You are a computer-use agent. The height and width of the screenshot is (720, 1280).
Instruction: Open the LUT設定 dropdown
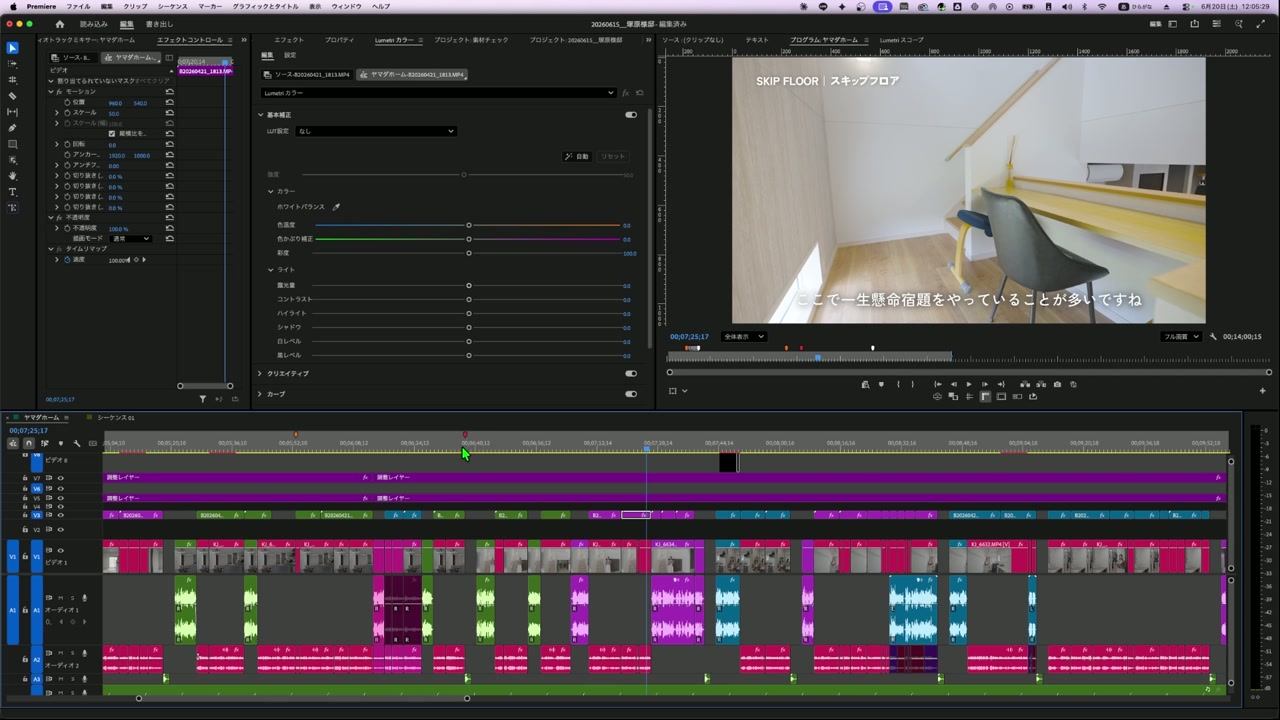tap(376, 131)
